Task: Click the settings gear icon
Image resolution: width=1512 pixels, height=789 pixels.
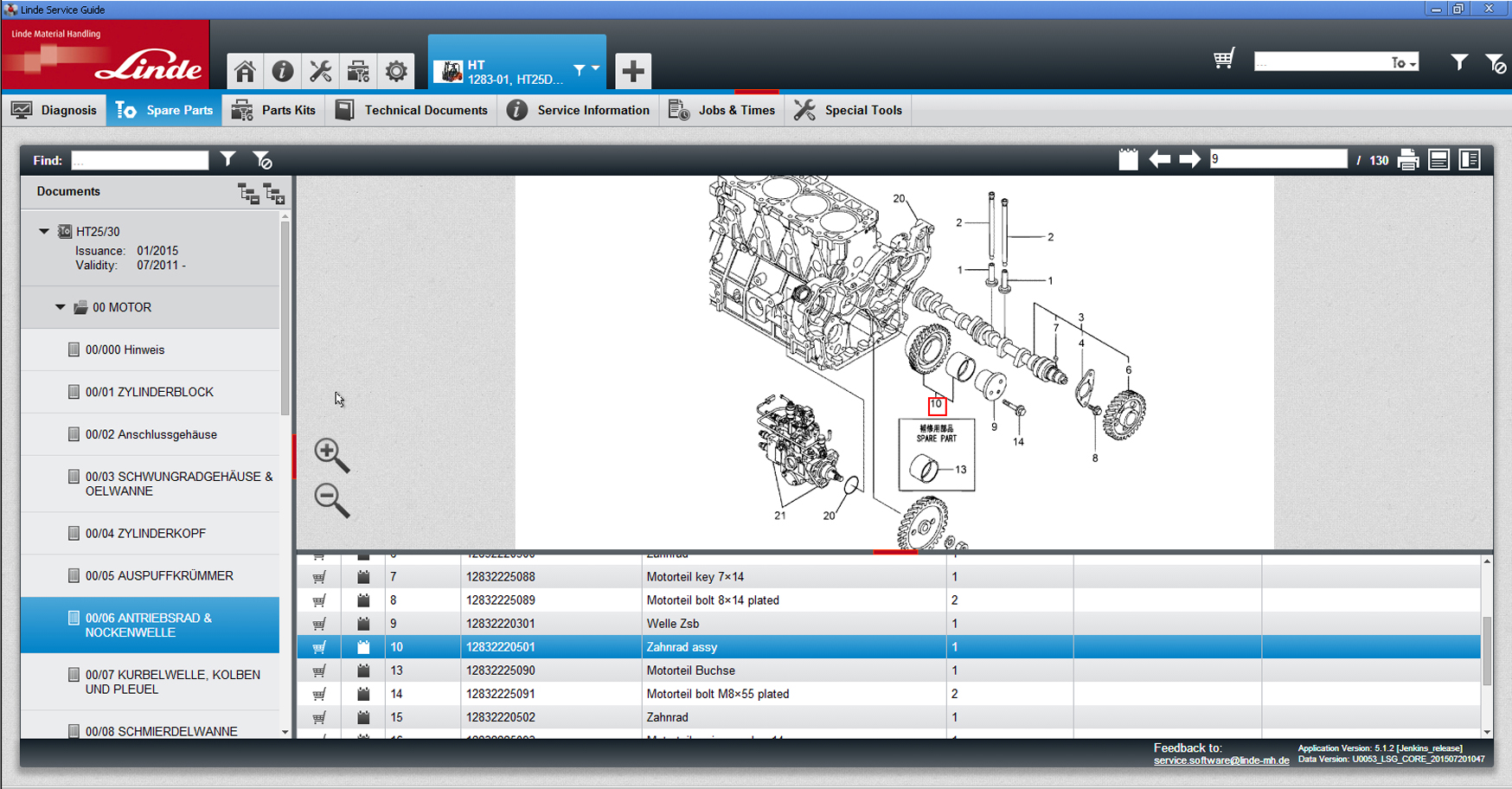Action: [396, 71]
